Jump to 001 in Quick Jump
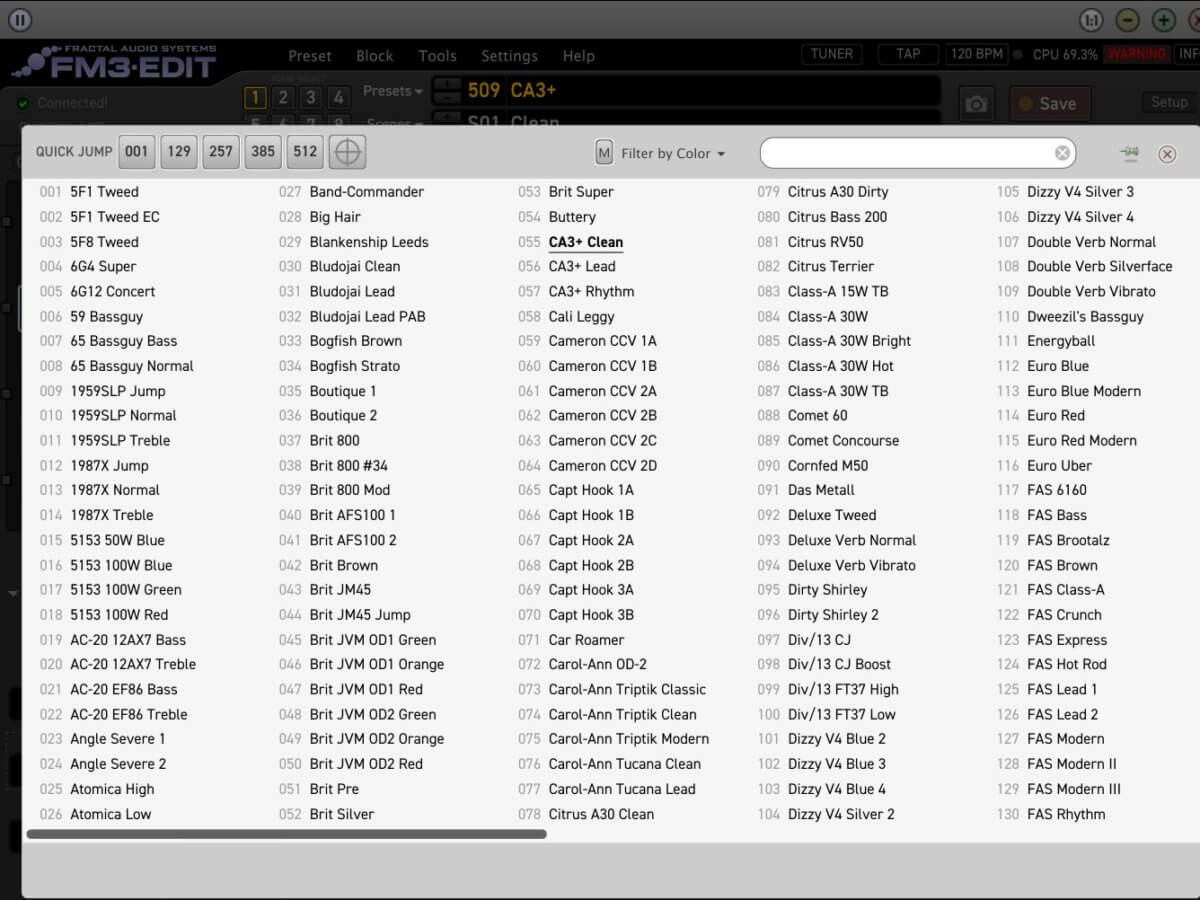1200x900 pixels. click(x=136, y=152)
